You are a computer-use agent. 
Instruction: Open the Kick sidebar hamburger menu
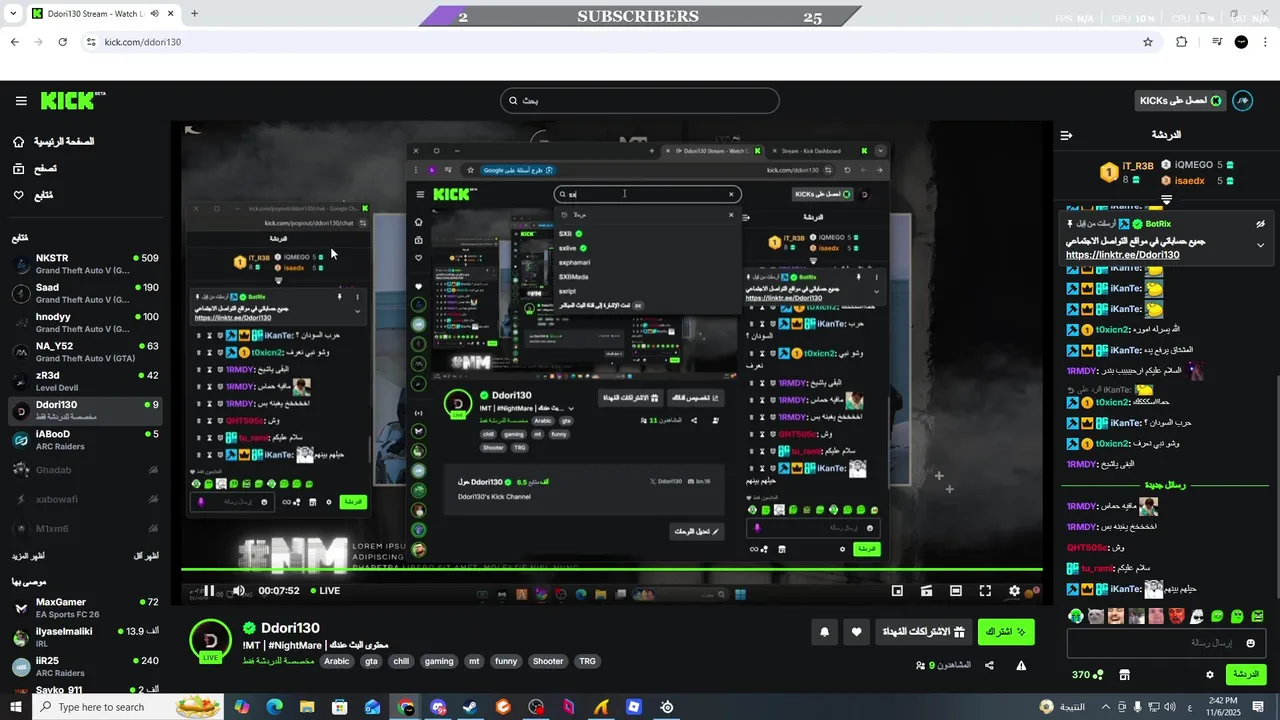click(21, 101)
